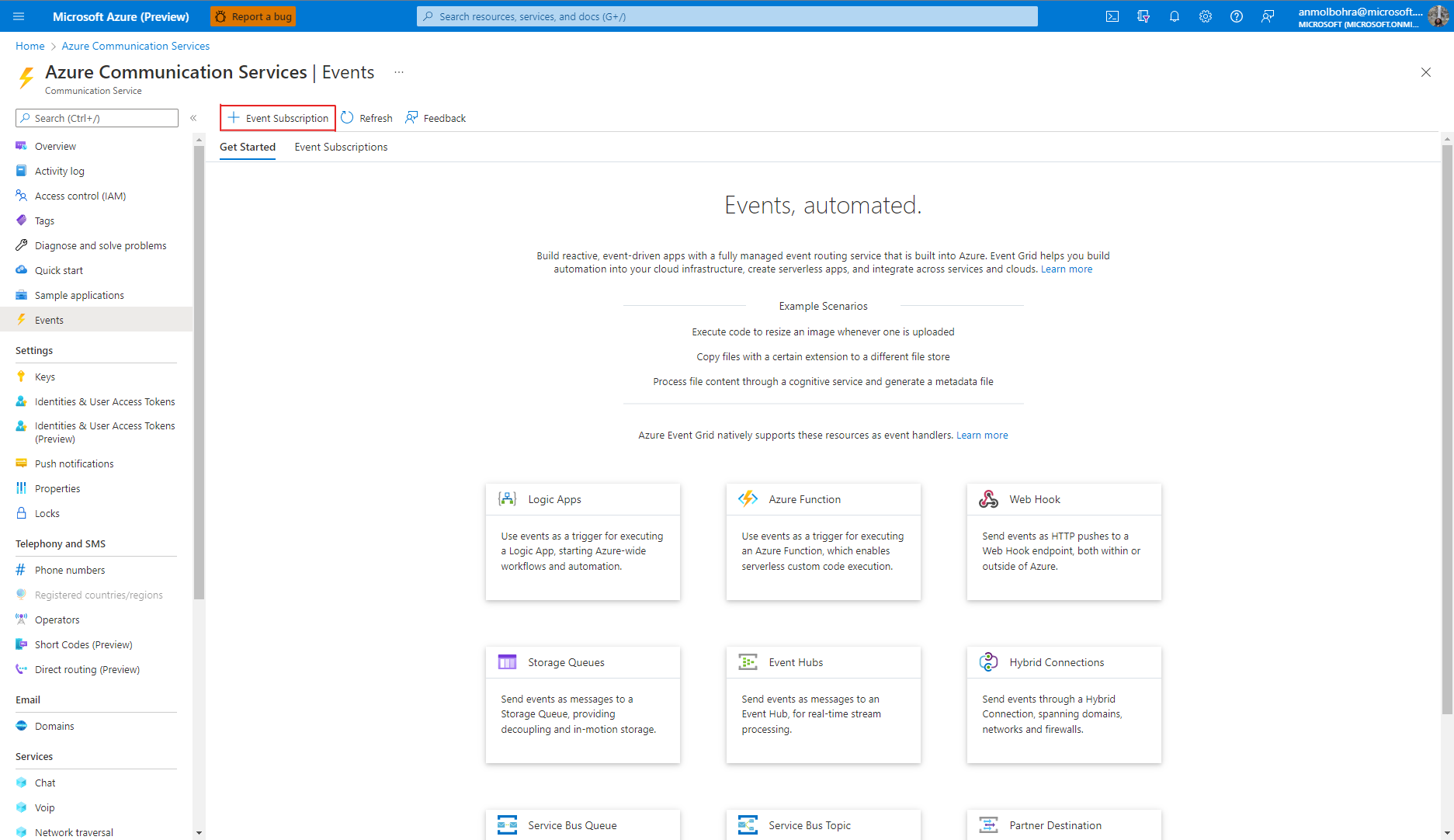Collapse the left sidebar with double chevron
1454x840 pixels.
(193, 117)
